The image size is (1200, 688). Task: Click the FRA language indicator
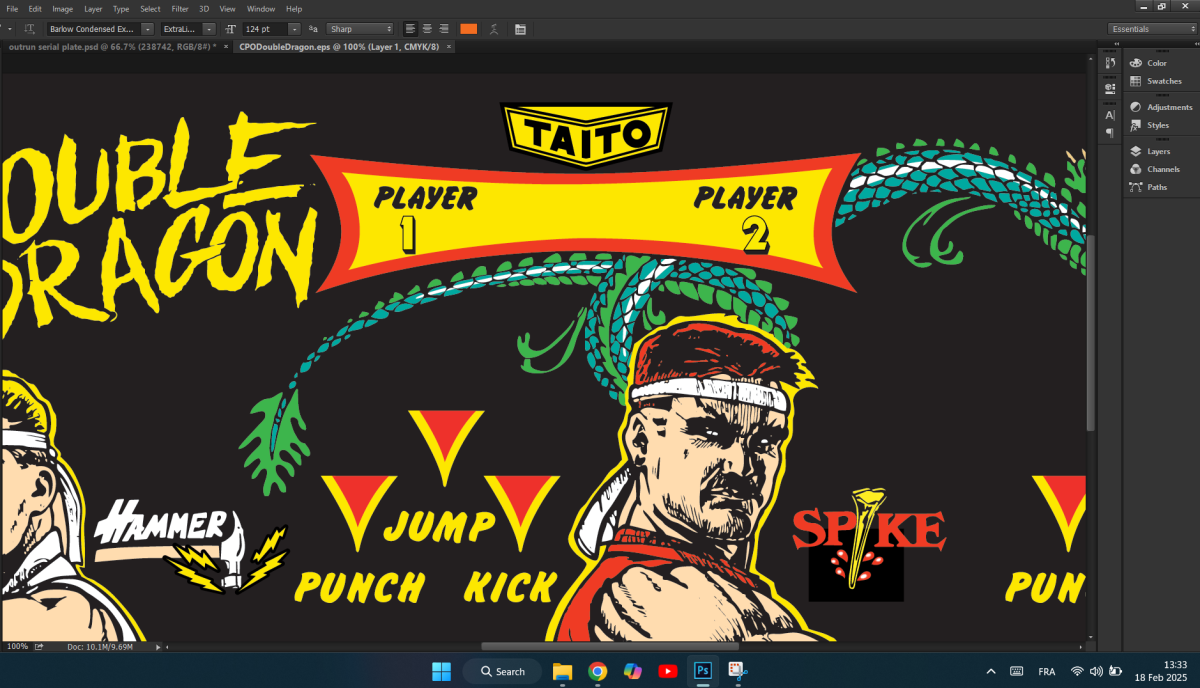point(1047,671)
